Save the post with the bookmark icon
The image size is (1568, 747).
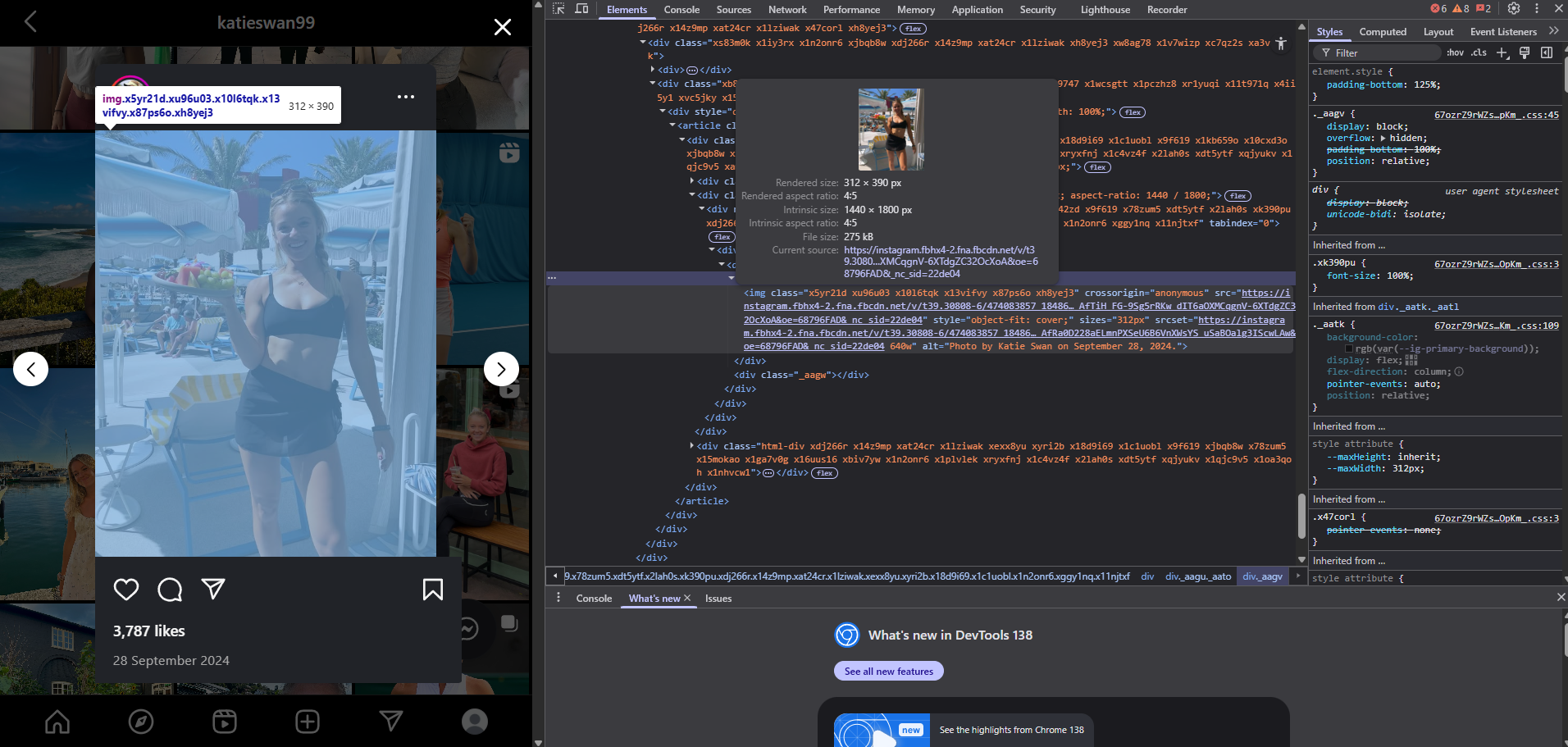point(433,590)
